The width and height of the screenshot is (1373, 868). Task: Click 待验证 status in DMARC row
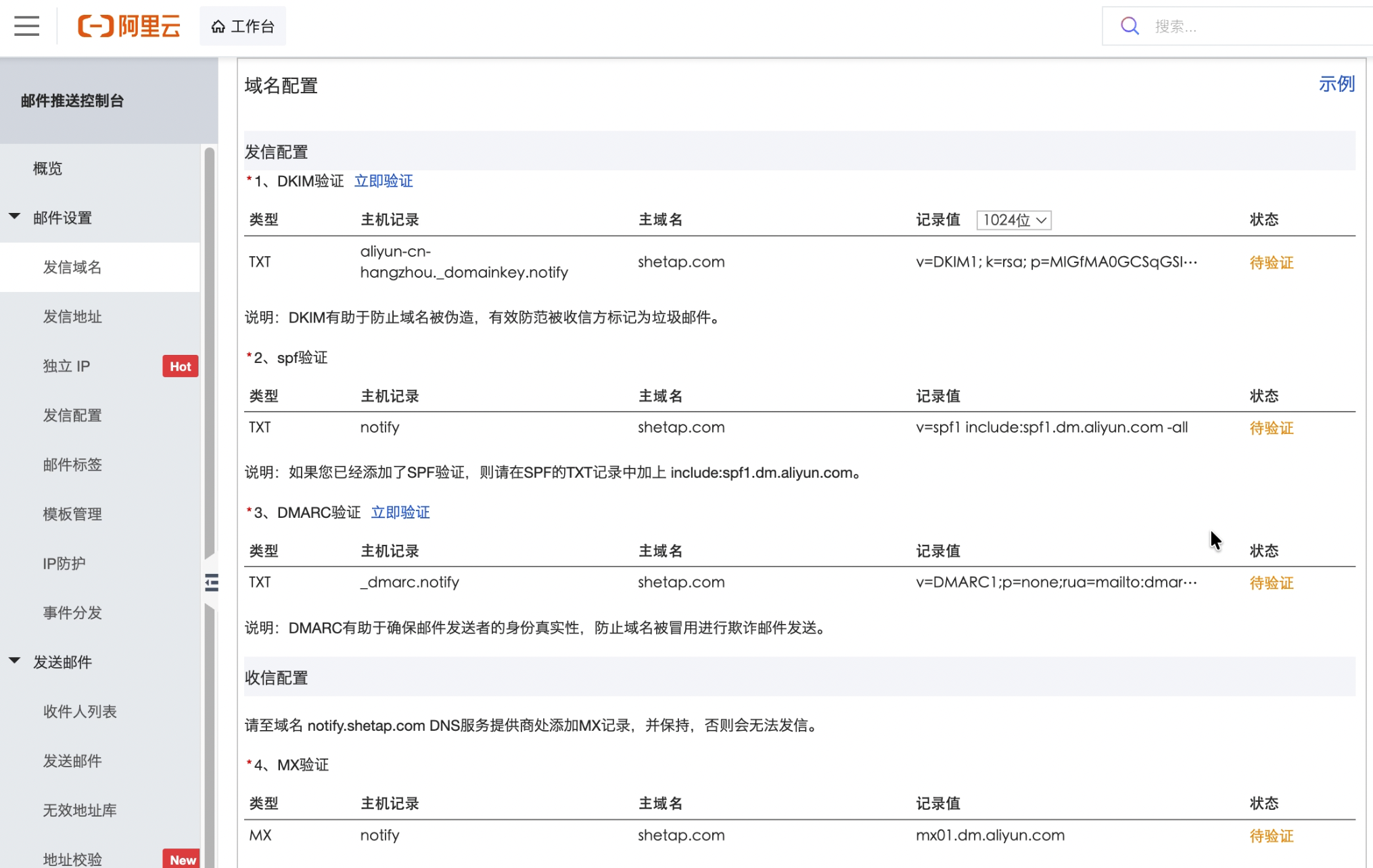coord(1272,583)
